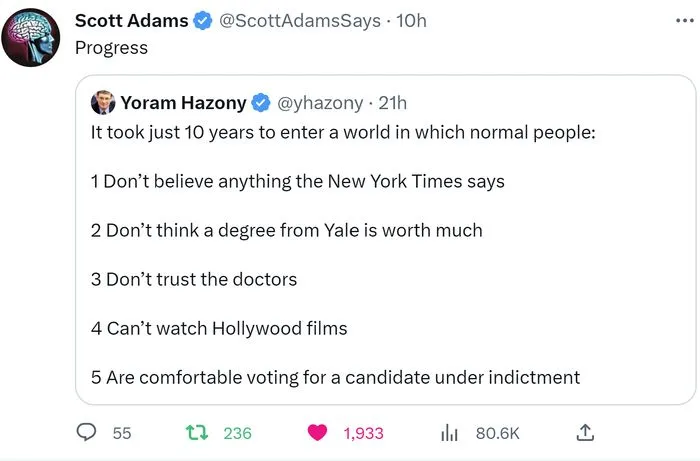The width and height of the screenshot is (700, 461).
Task: Click Scott Adams' verified badge
Action: 199,21
